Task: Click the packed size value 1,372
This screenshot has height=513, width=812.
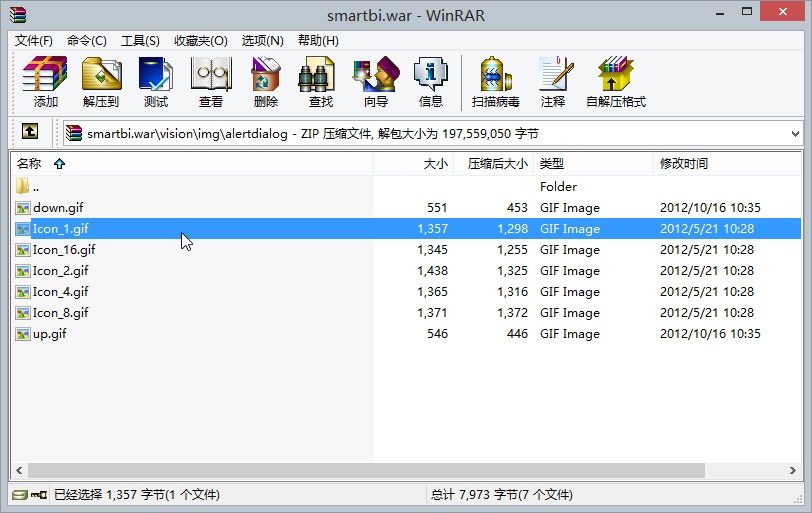Action: point(512,313)
